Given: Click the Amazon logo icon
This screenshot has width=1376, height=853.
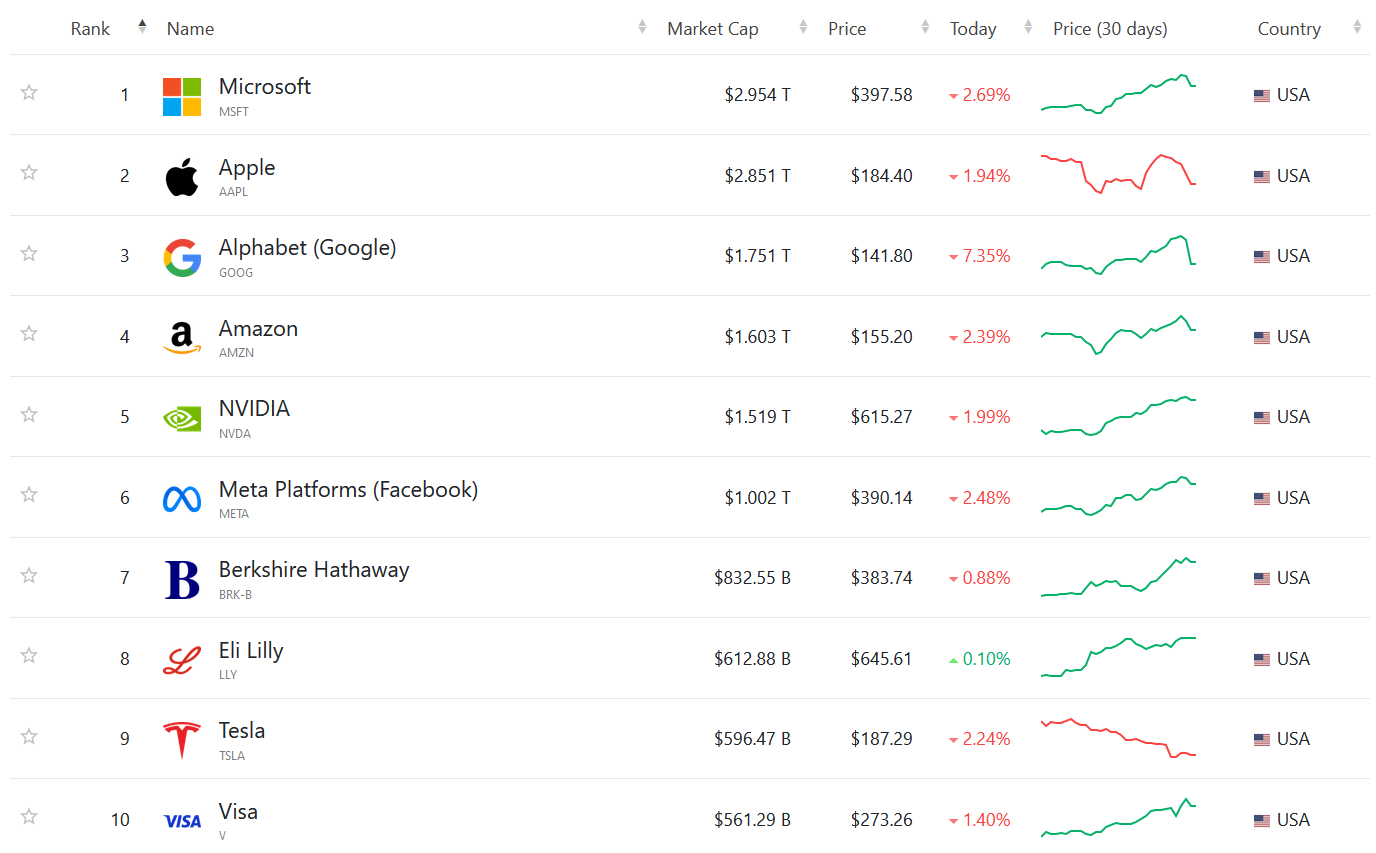Looking at the screenshot, I should 182,338.
